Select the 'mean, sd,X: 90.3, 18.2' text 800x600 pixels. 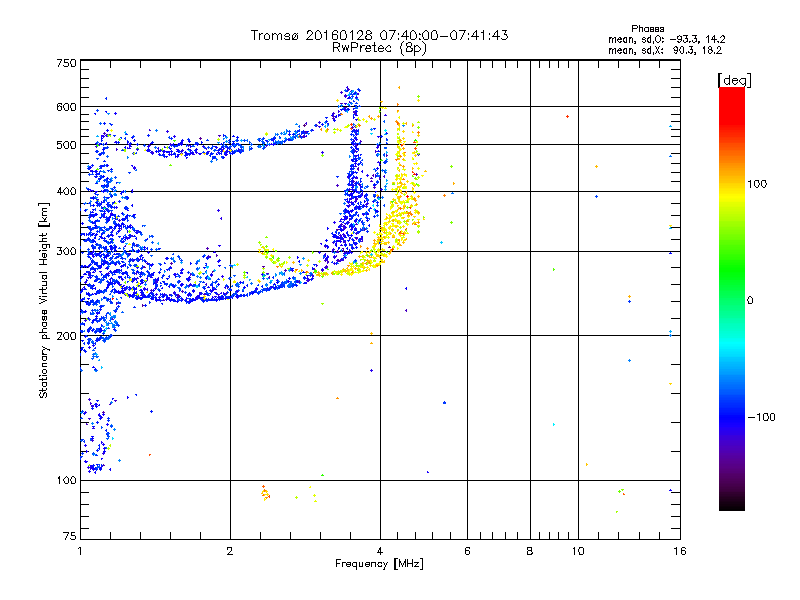click(665, 50)
